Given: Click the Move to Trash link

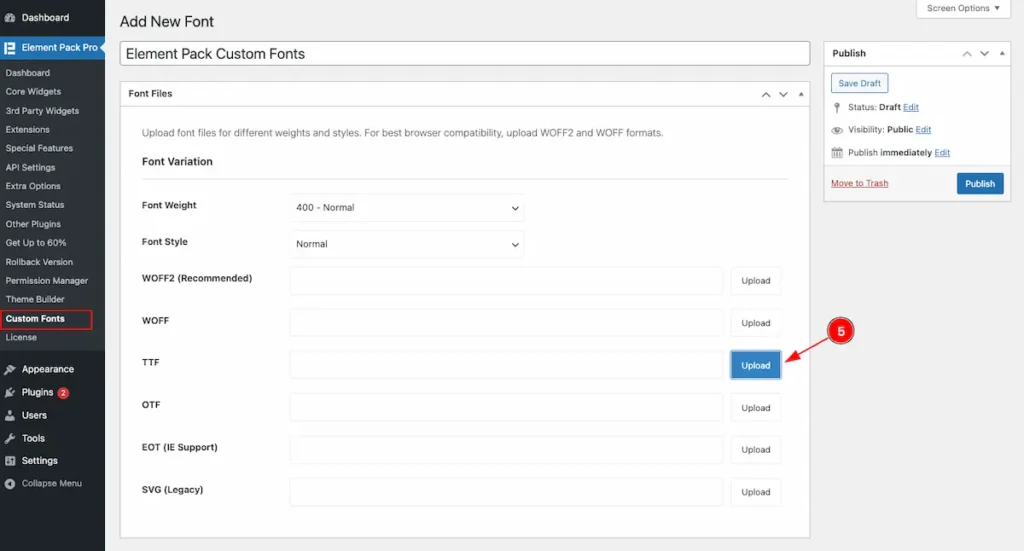Looking at the screenshot, I should click(859, 183).
